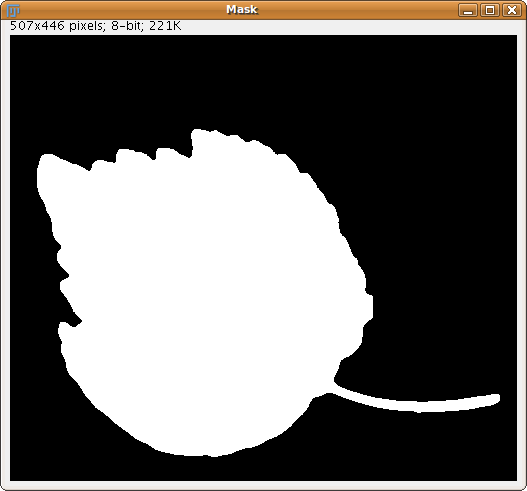Click the ImageJ icon in the title bar
Viewport: 527px width, 491px height.
13,10
